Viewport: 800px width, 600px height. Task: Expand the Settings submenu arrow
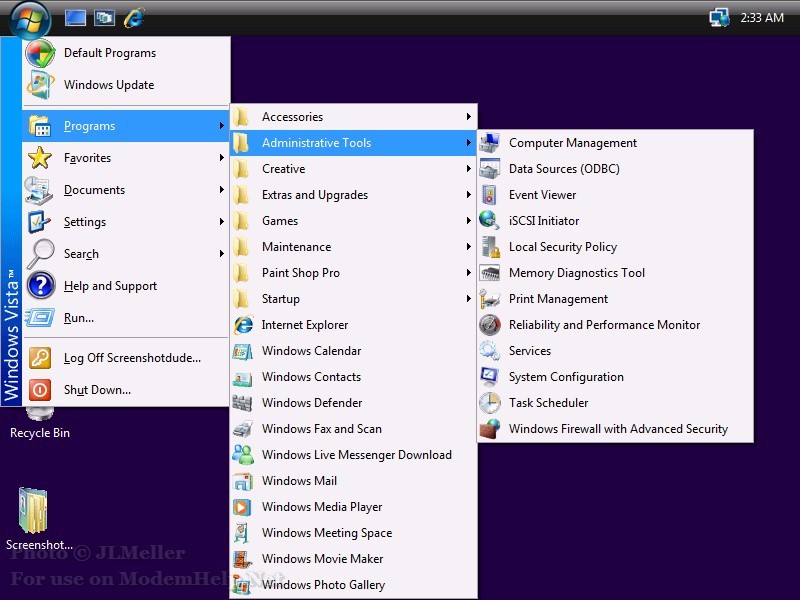pyautogui.click(x=221, y=222)
